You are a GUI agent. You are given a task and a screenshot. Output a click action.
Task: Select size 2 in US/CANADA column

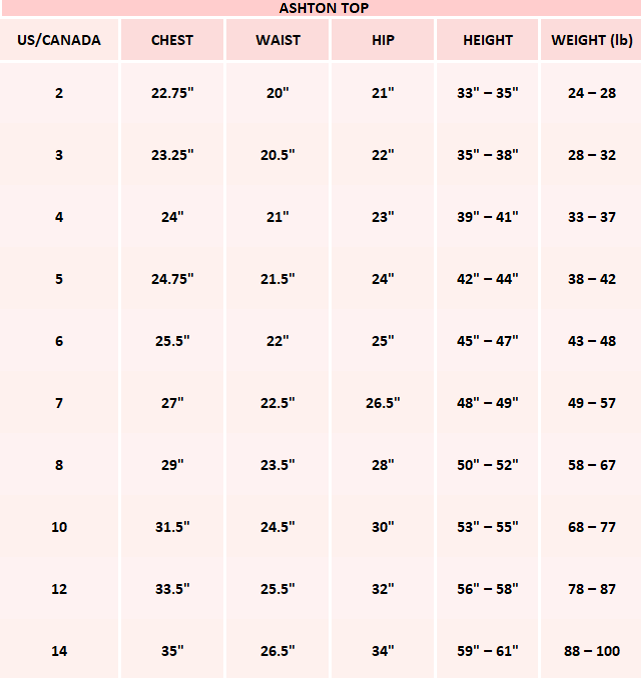pyautogui.click(x=59, y=93)
